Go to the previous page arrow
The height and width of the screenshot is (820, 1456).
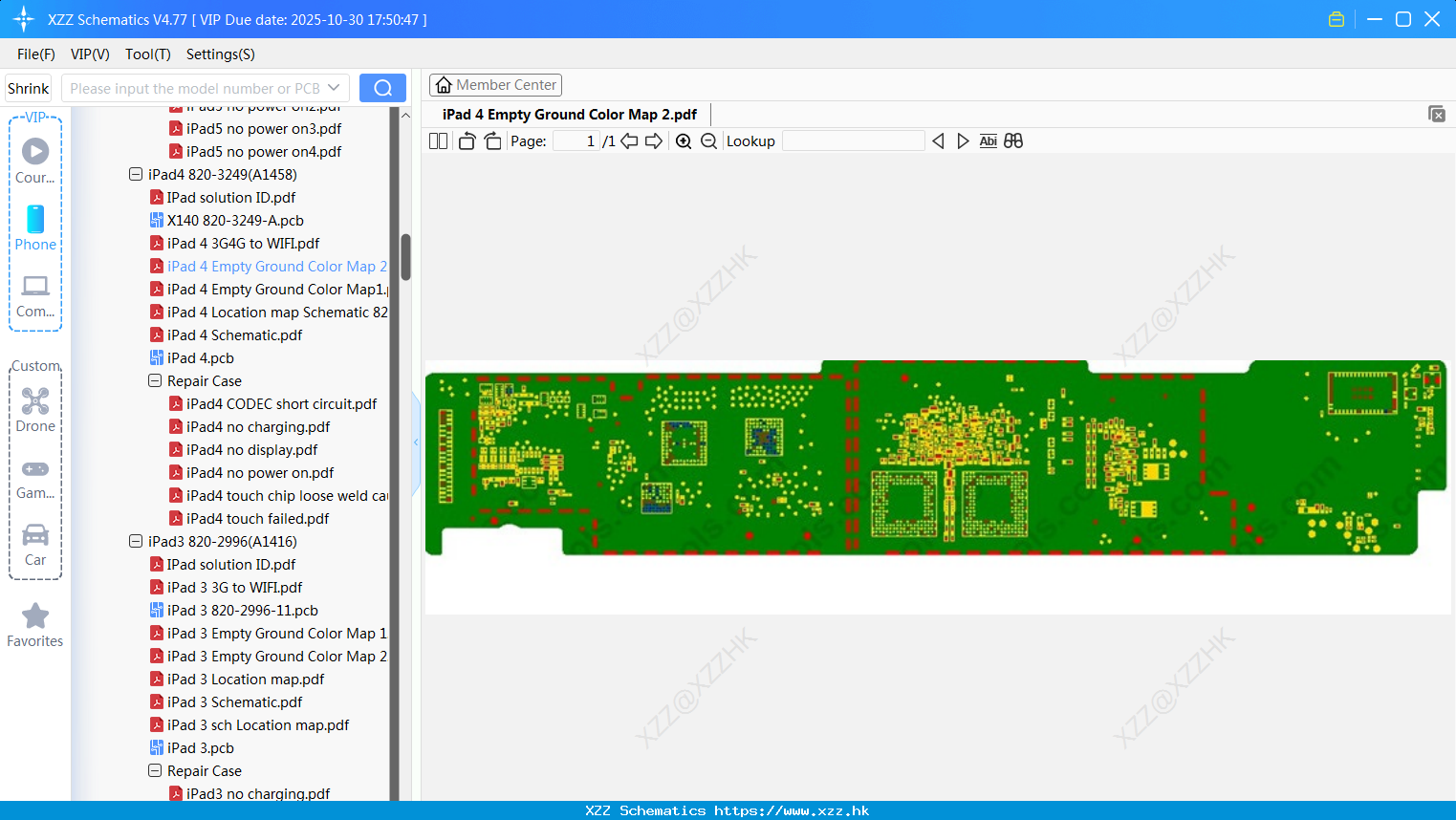(629, 141)
